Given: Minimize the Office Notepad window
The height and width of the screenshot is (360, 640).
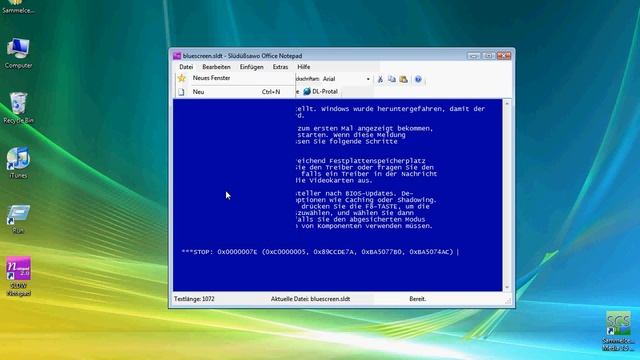Looking at the screenshot, I should click(473, 56).
